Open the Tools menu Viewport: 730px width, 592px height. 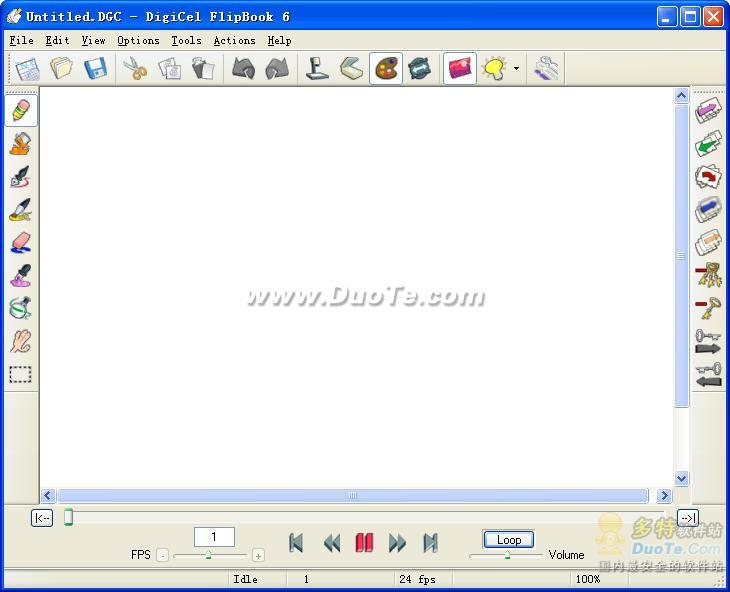[x=186, y=41]
